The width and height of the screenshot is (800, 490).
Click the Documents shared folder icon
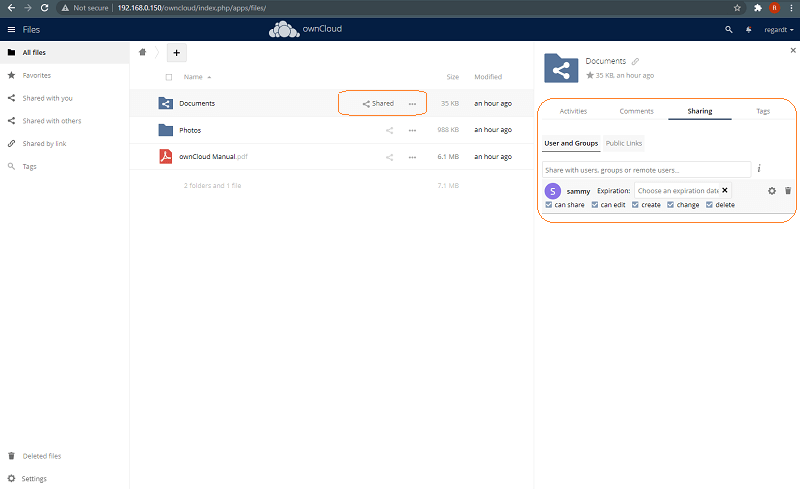(x=165, y=103)
